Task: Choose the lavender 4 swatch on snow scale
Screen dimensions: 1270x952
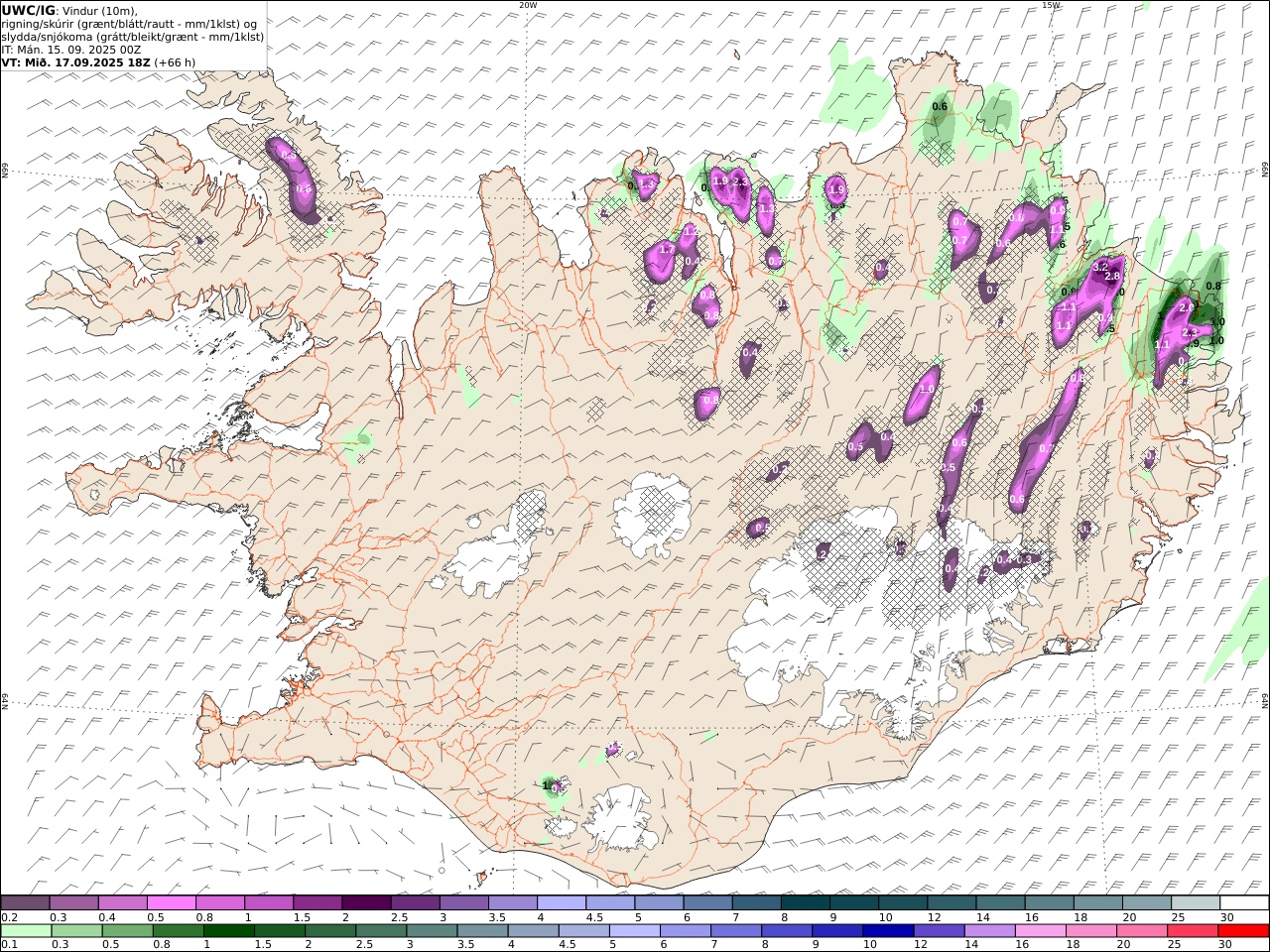Action: click(x=562, y=902)
